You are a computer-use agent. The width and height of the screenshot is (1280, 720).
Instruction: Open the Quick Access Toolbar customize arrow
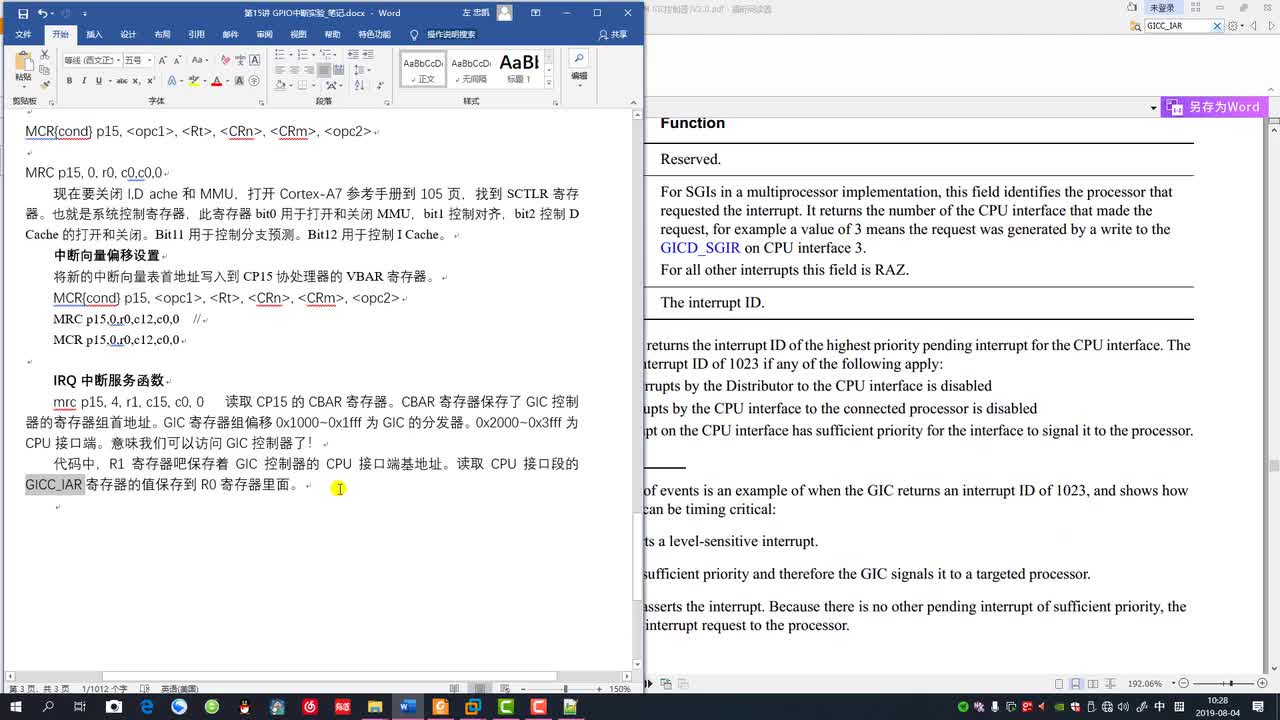(85, 14)
